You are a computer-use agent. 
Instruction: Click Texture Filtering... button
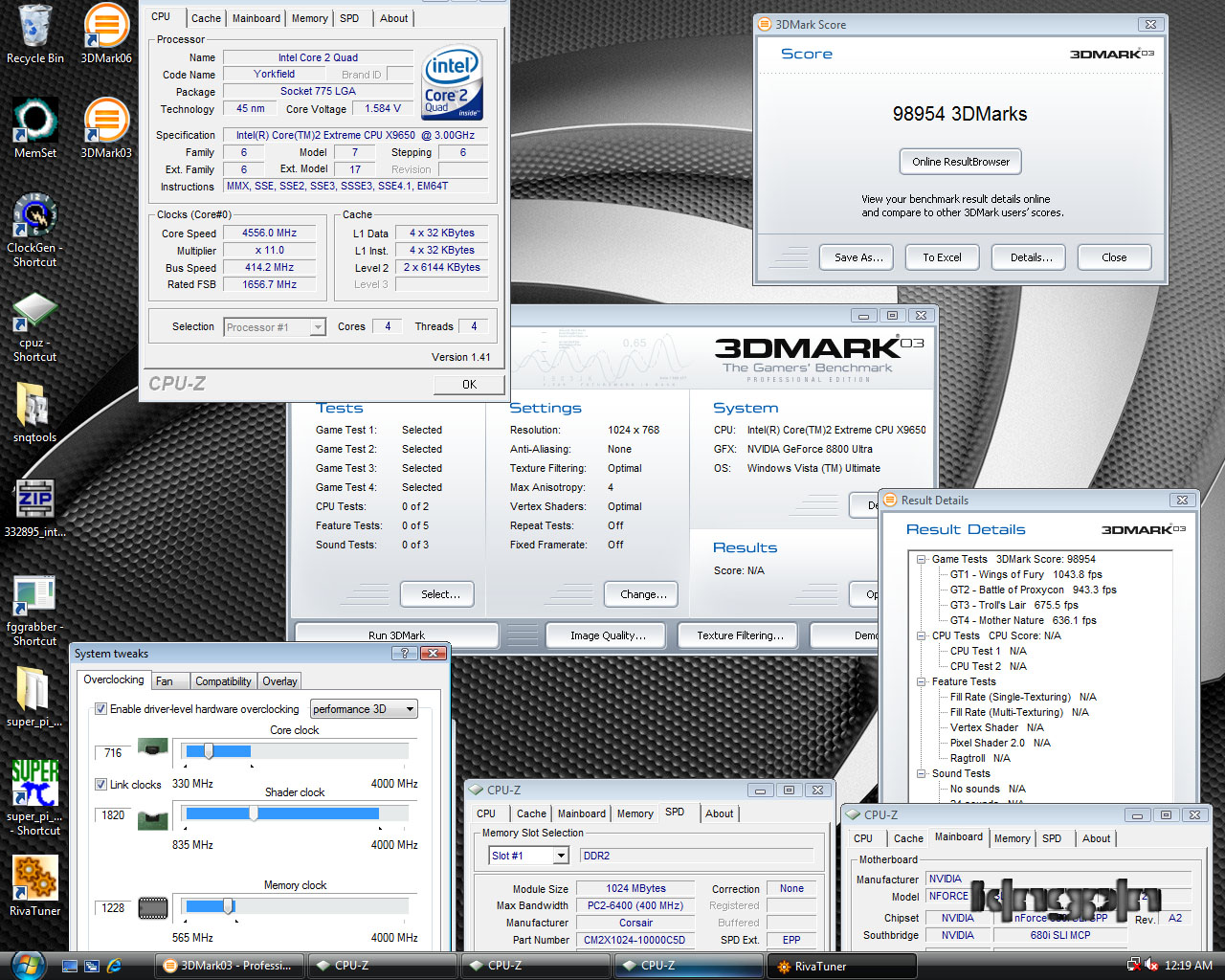[x=739, y=635]
